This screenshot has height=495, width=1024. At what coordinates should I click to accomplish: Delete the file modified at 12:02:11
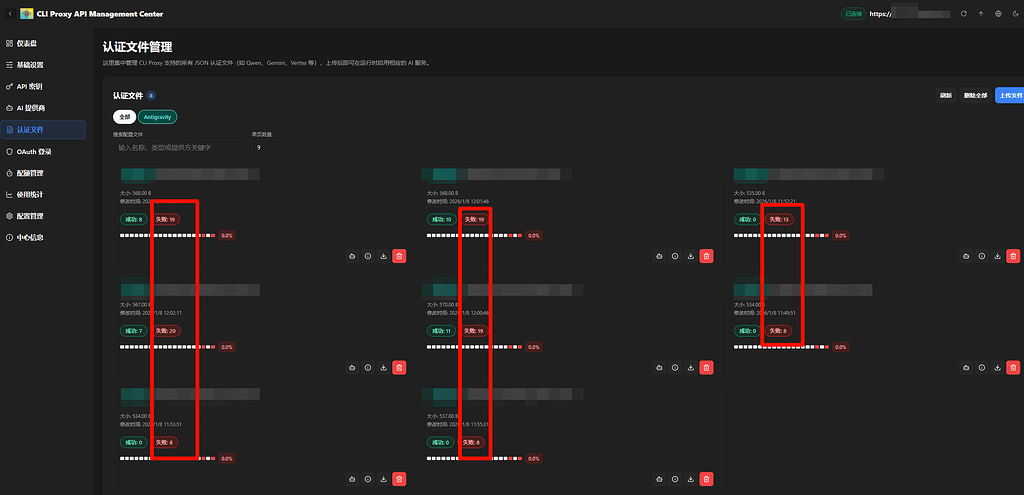click(x=399, y=368)
